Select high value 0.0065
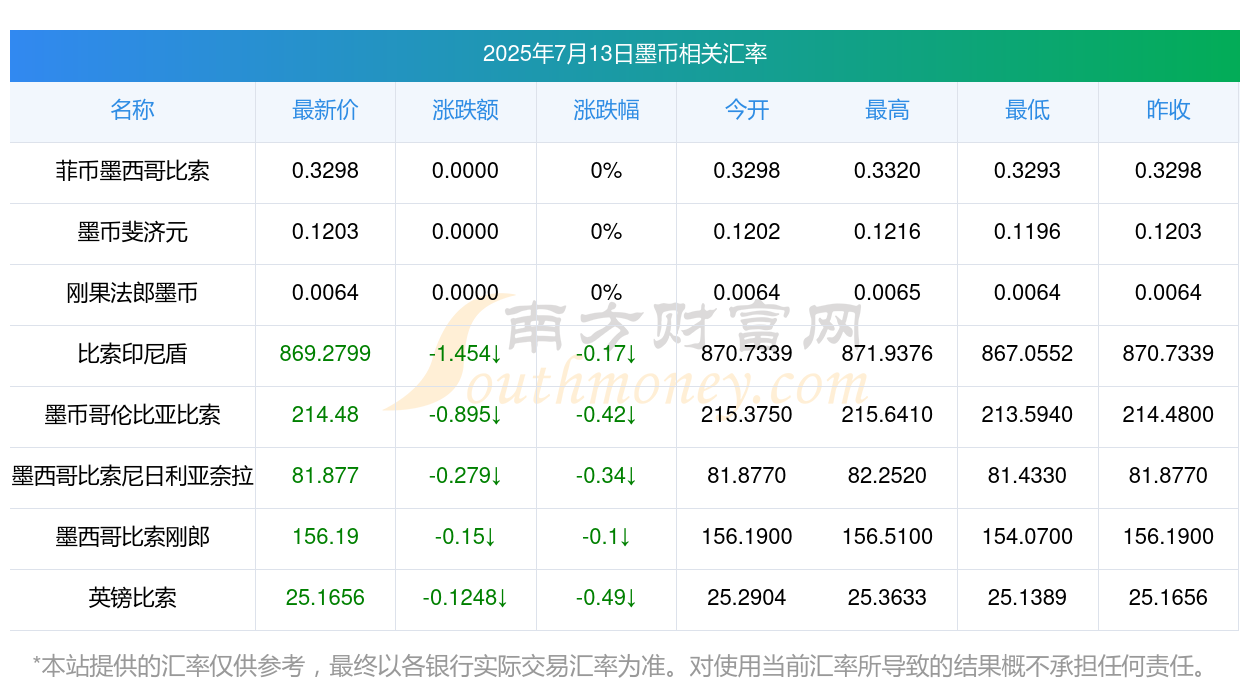The width and height of the screenshot is (1250, 698). 887,293
